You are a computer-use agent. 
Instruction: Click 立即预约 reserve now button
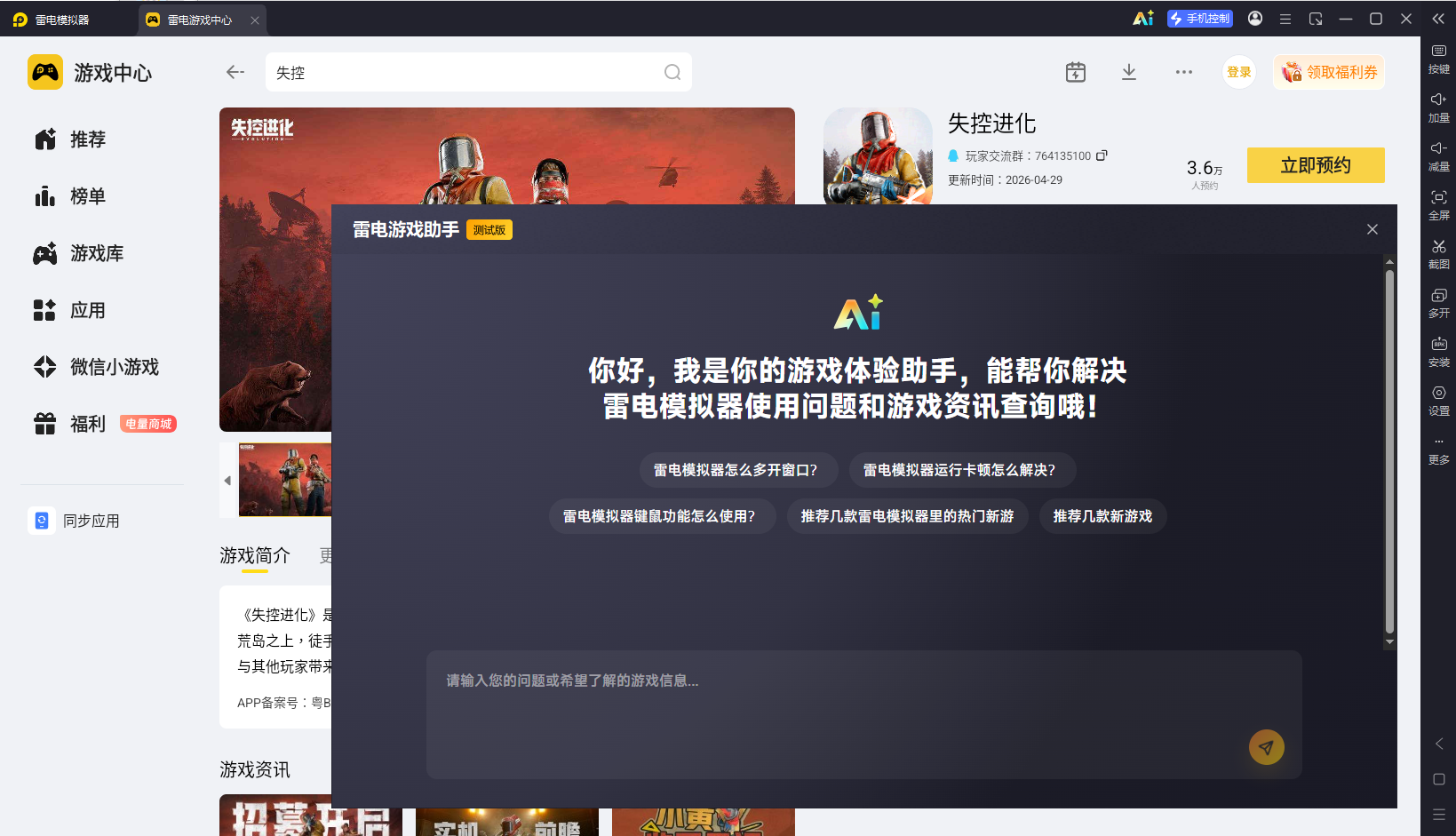[x=1316, y=165]
